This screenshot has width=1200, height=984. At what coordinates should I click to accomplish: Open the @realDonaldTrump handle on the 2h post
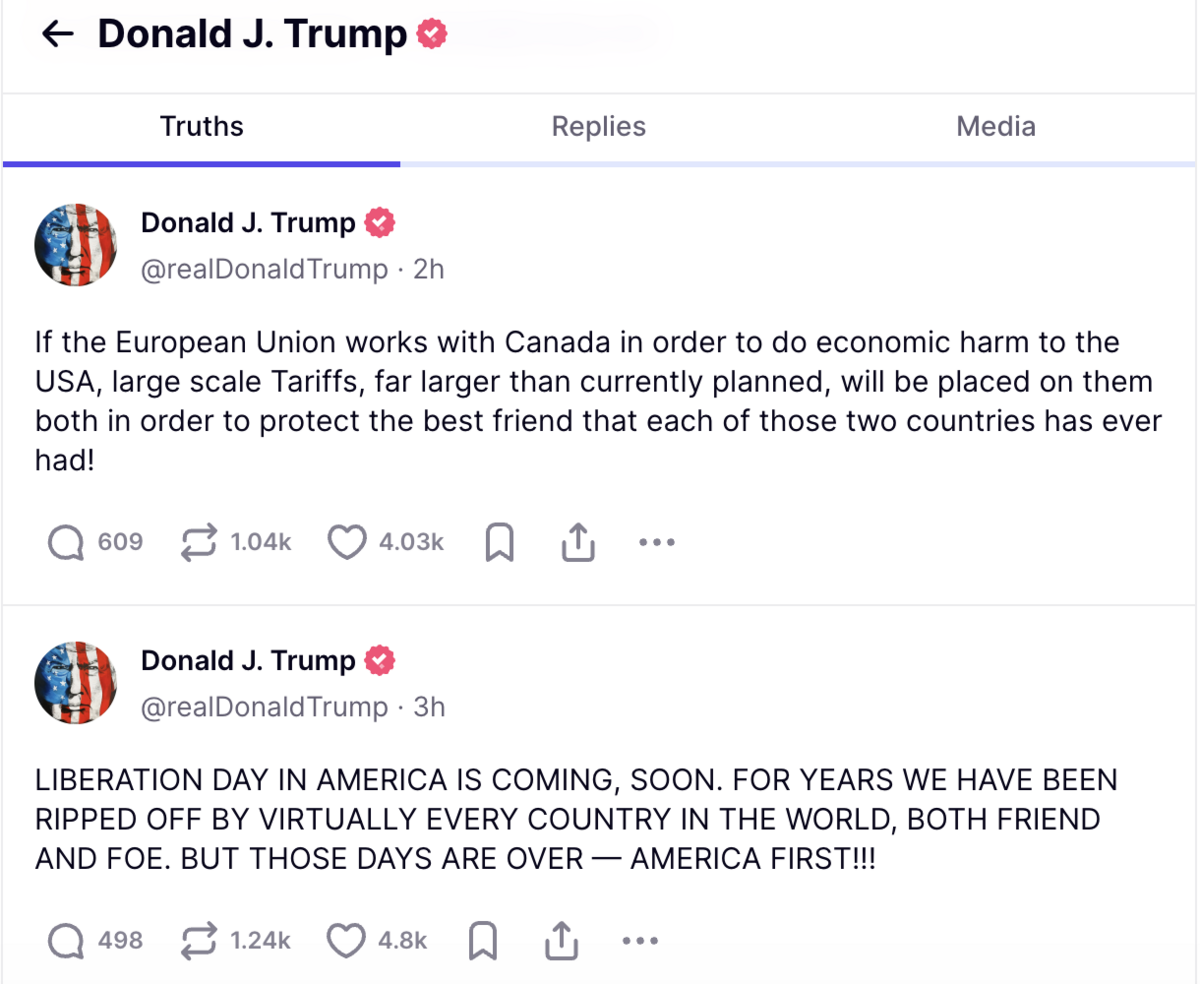[x=264, y=269]
